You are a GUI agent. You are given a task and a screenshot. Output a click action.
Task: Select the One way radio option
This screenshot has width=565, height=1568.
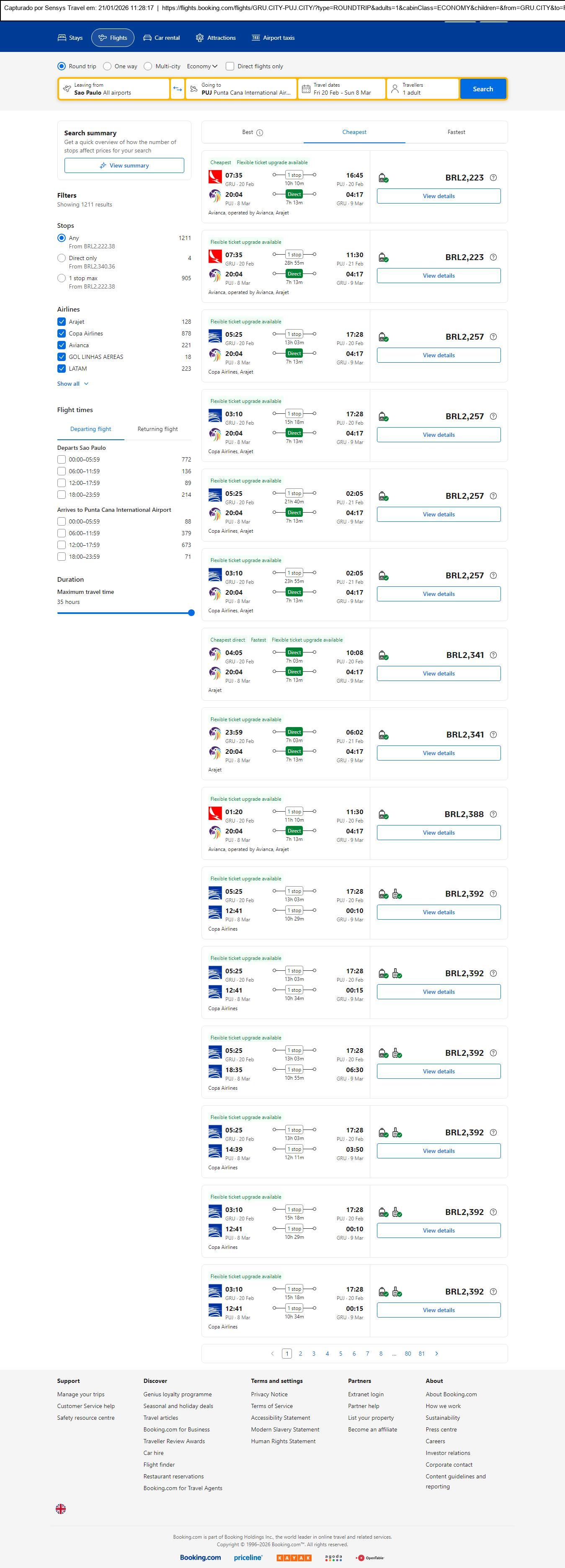pos(108,66)
